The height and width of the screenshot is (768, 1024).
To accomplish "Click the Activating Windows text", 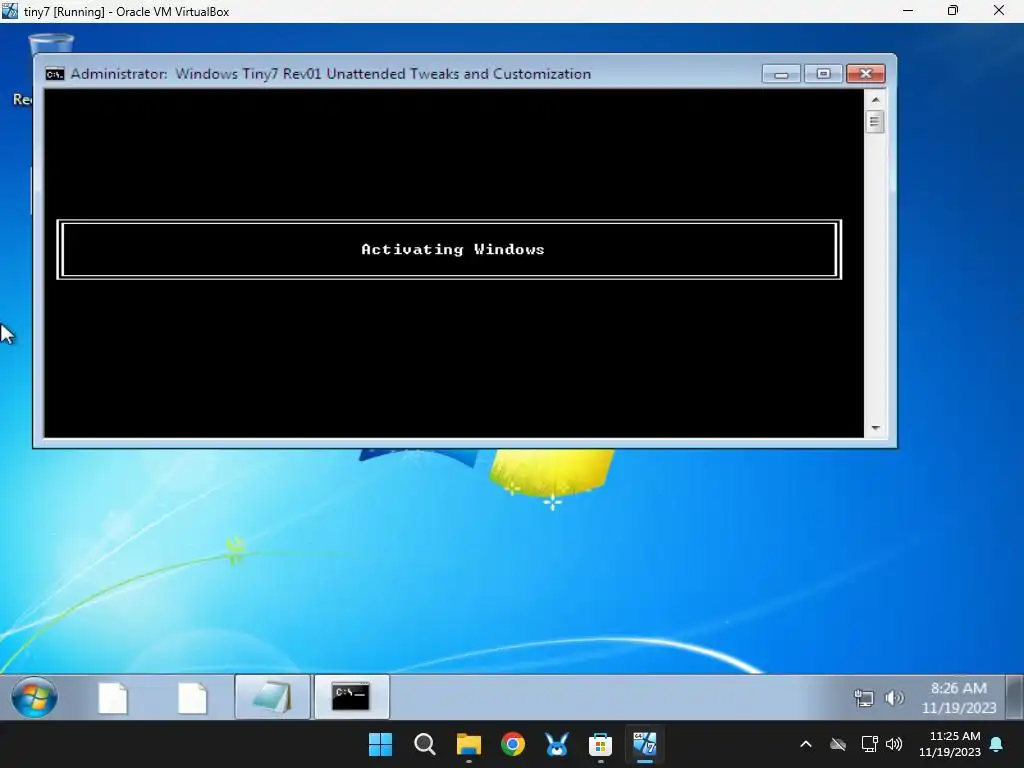I will (x=453, y=249).
